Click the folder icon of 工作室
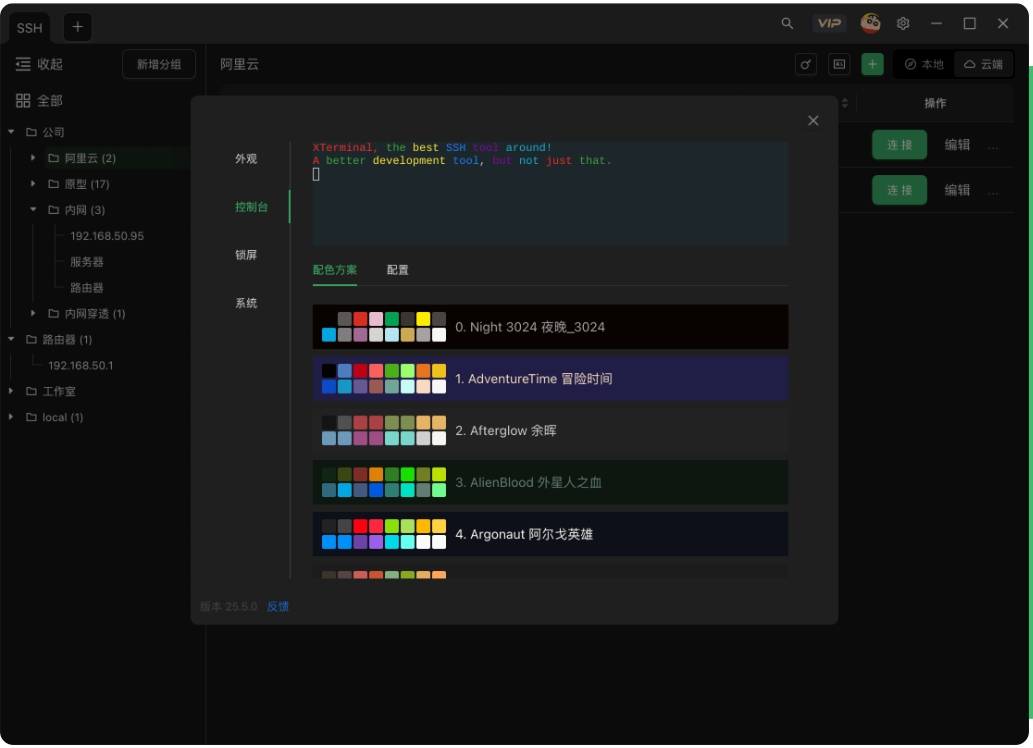 point(31,391)
